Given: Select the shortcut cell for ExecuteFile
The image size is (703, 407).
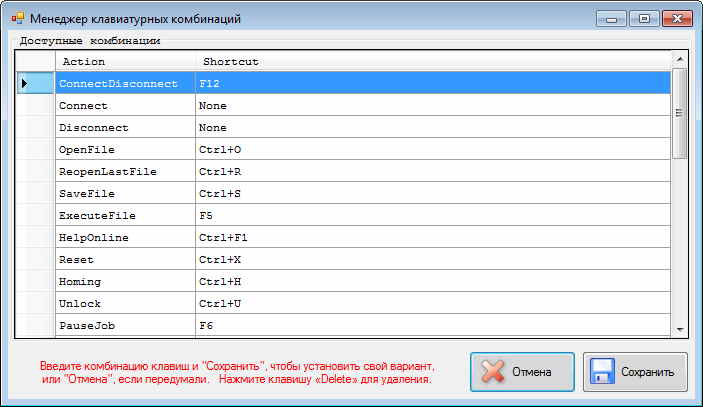Looking at the screenshot, I should [432, 216].
